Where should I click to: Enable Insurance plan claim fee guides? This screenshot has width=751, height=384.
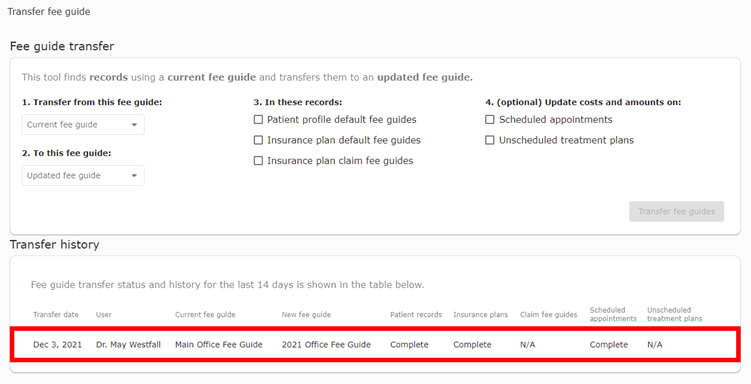[258, 161]
